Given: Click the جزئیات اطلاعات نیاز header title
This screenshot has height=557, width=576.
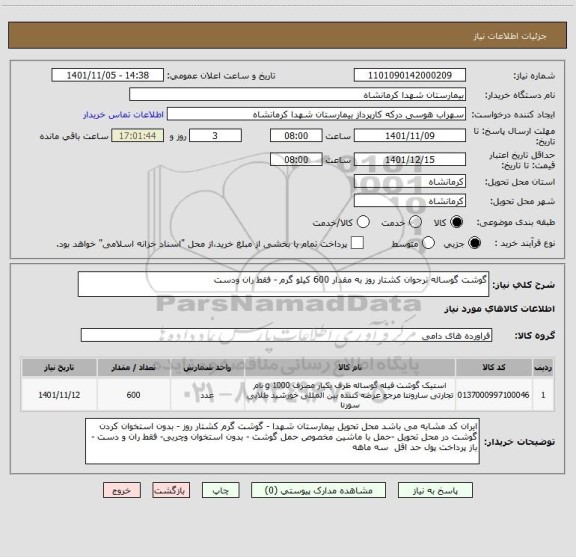Looking at the screenshot, I should [510, 36].
